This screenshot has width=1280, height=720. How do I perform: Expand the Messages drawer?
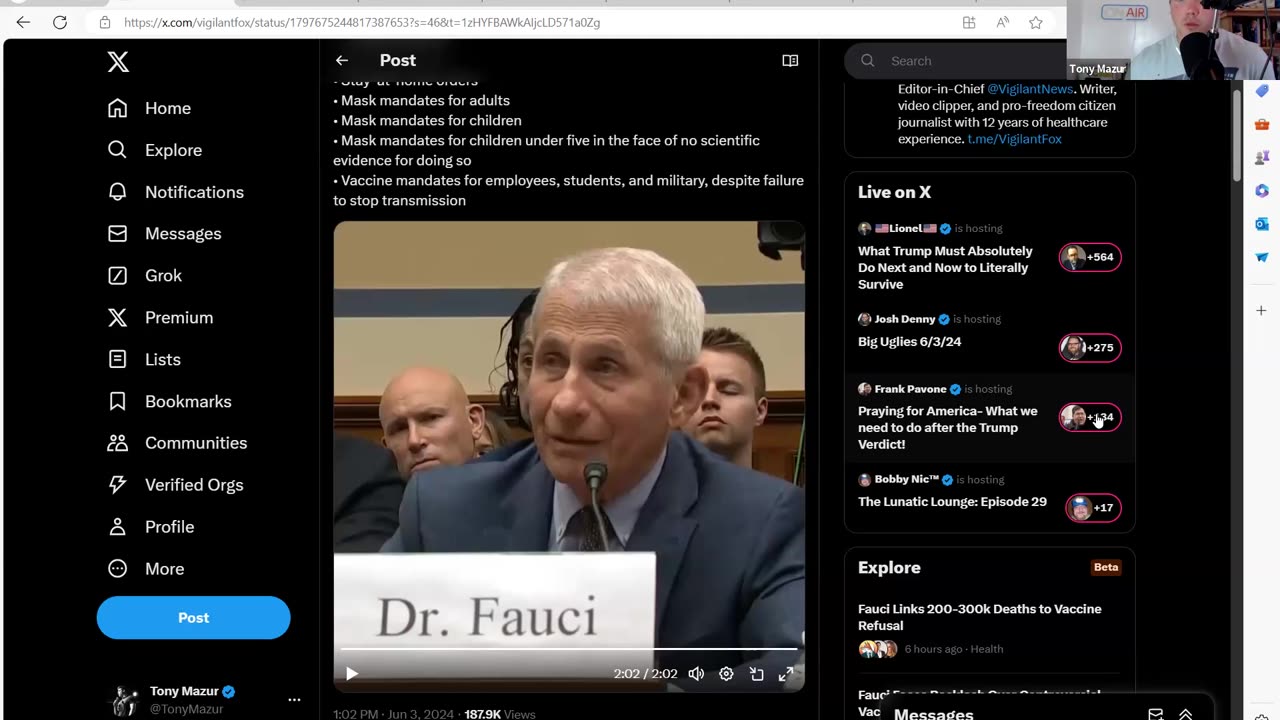[x=1185, y=714]
